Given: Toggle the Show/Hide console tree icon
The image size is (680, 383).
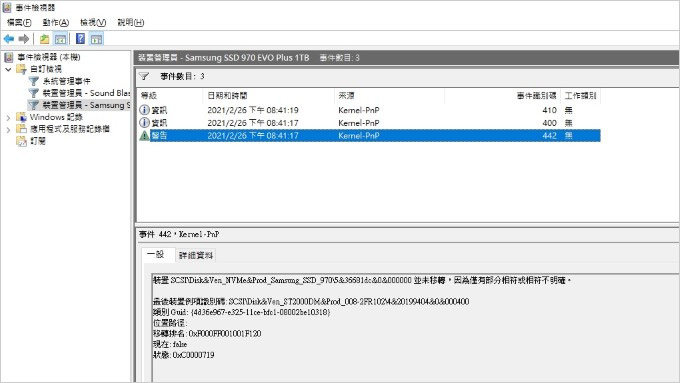Looking at the screenshot, I should [60, 39].
